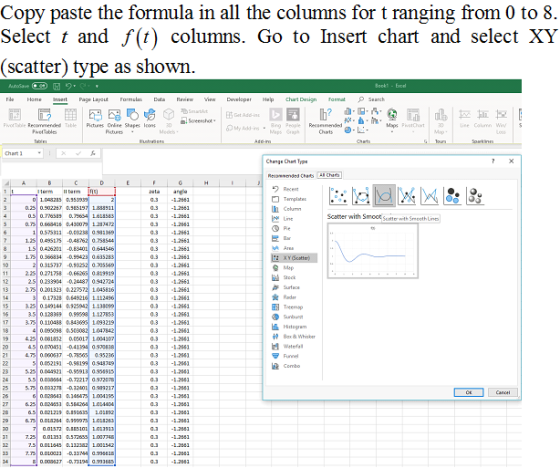
Task: Switch to the Home ribbon tab
Action: pos(34,99)
